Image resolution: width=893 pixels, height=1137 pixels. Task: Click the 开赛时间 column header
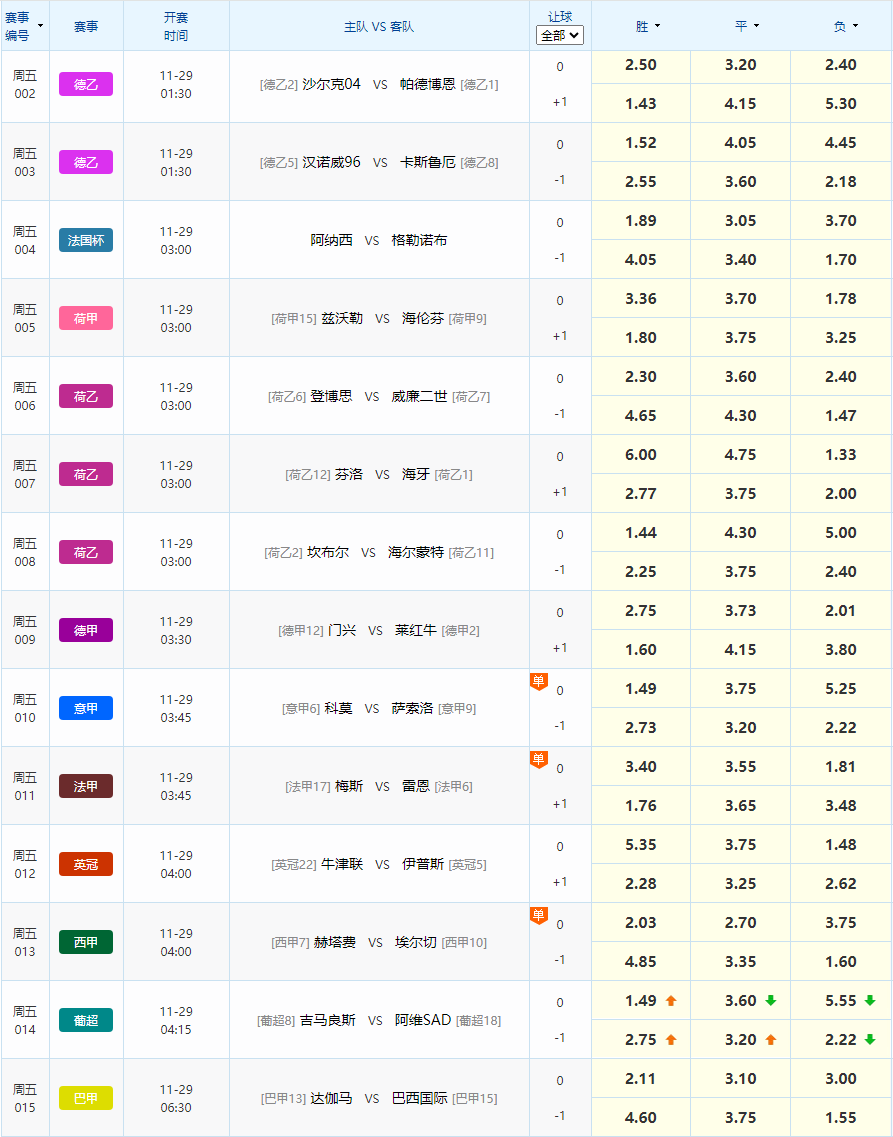pyautogui.click(x=176, y=26)
